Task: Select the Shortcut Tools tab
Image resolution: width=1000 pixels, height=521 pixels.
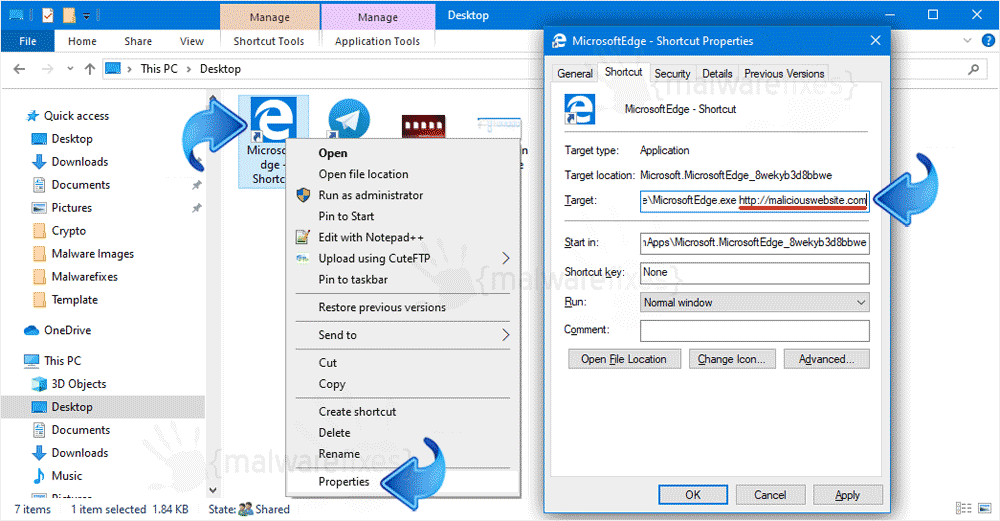Action: pyautogui.click(x=268, y=41)
